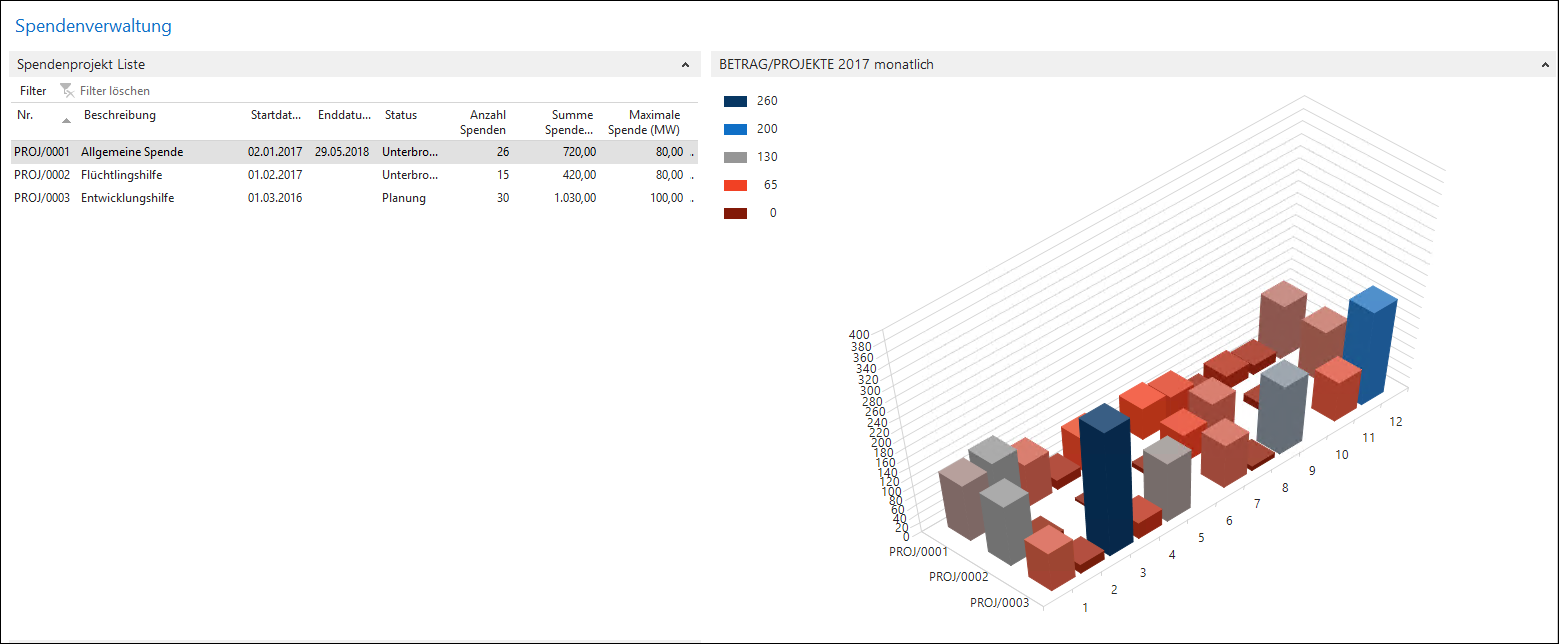Click the Spendenverwaltung page title

click(x=93, y=26)
